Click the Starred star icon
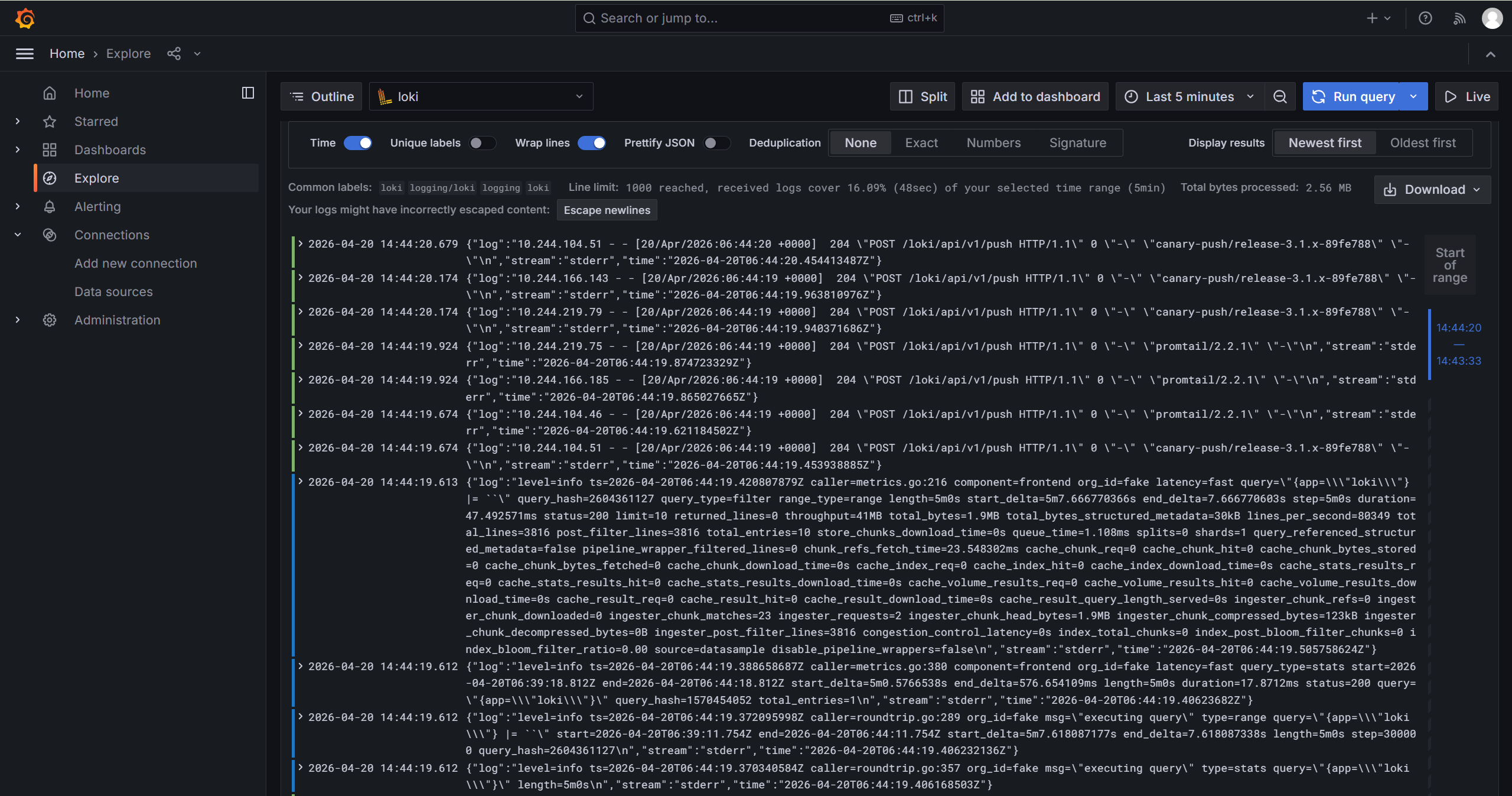This screenshot has height=796, width=1512. point(50,121)
